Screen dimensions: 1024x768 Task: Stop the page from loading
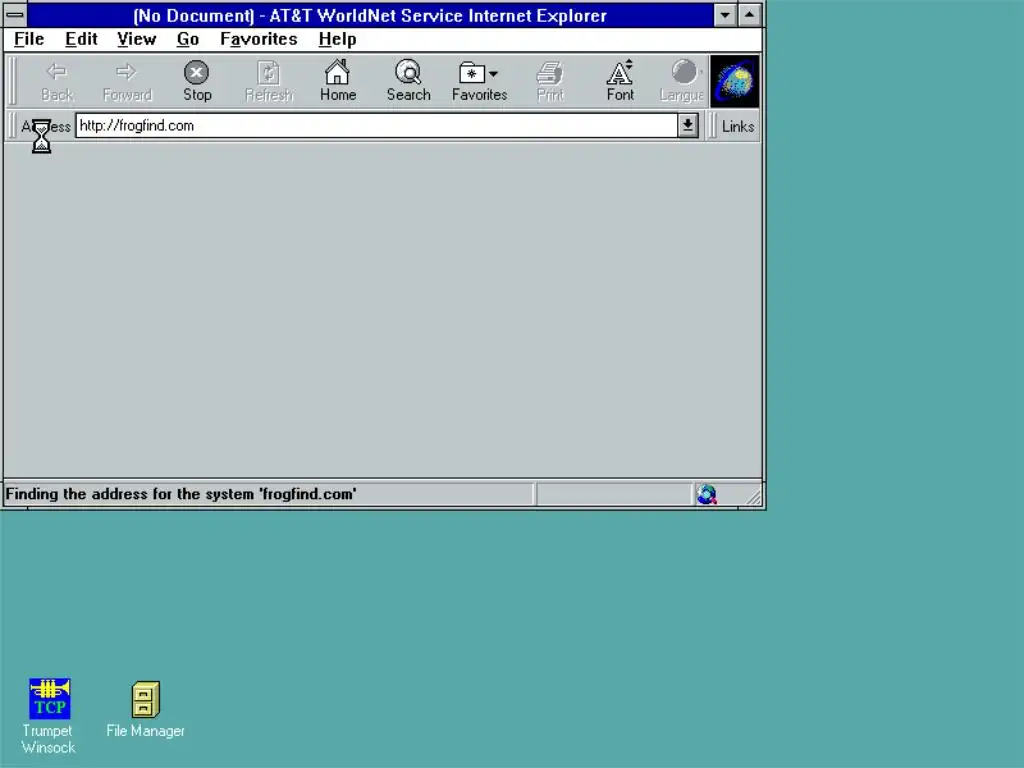[197, 81]
